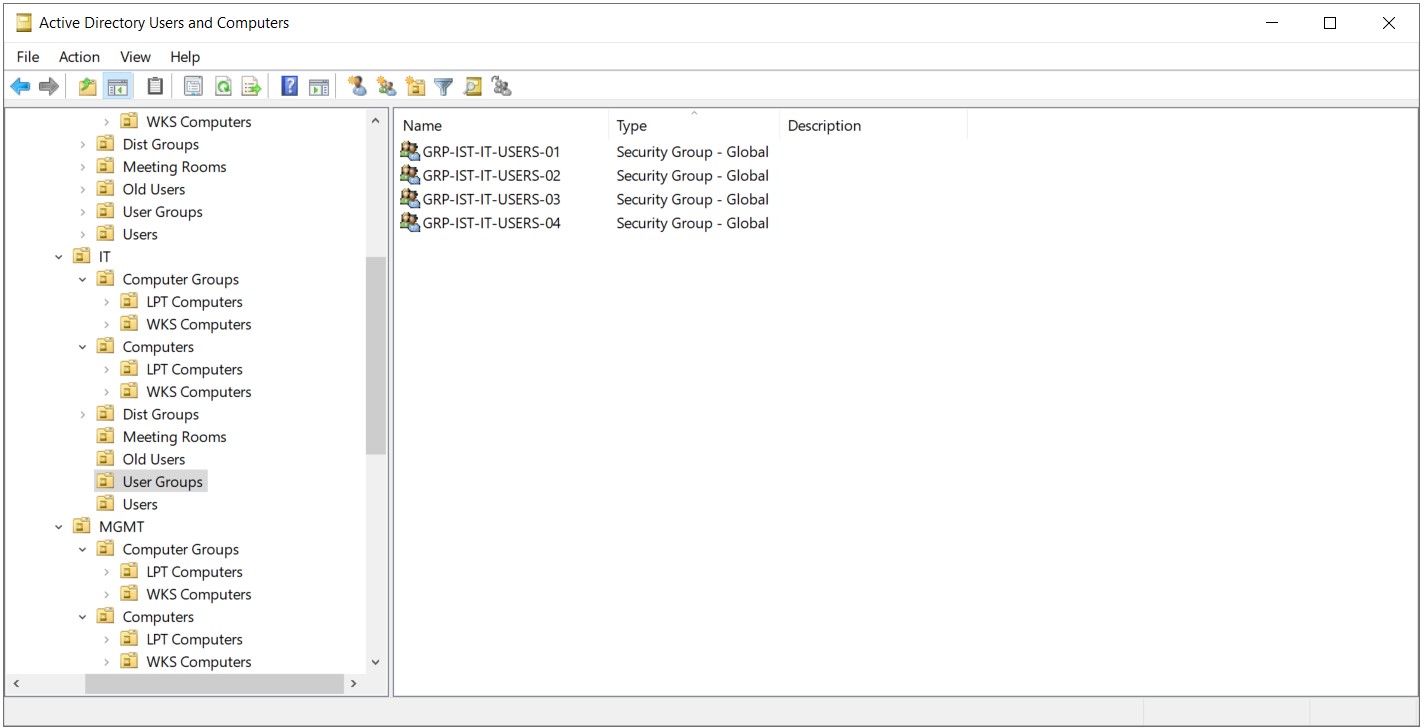Select the MGMT tree node label
1424x728 pixels.
[121, 527]
